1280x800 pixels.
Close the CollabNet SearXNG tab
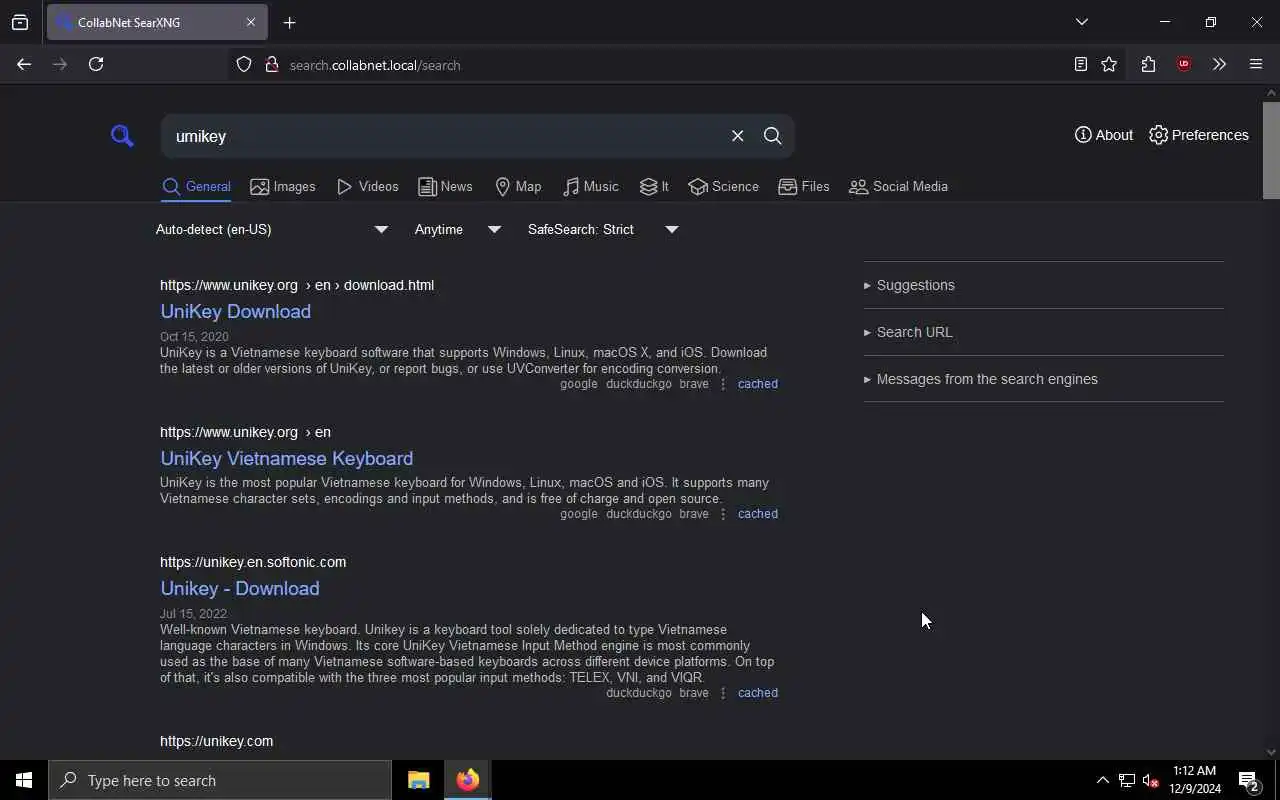[x=251, y=22]
